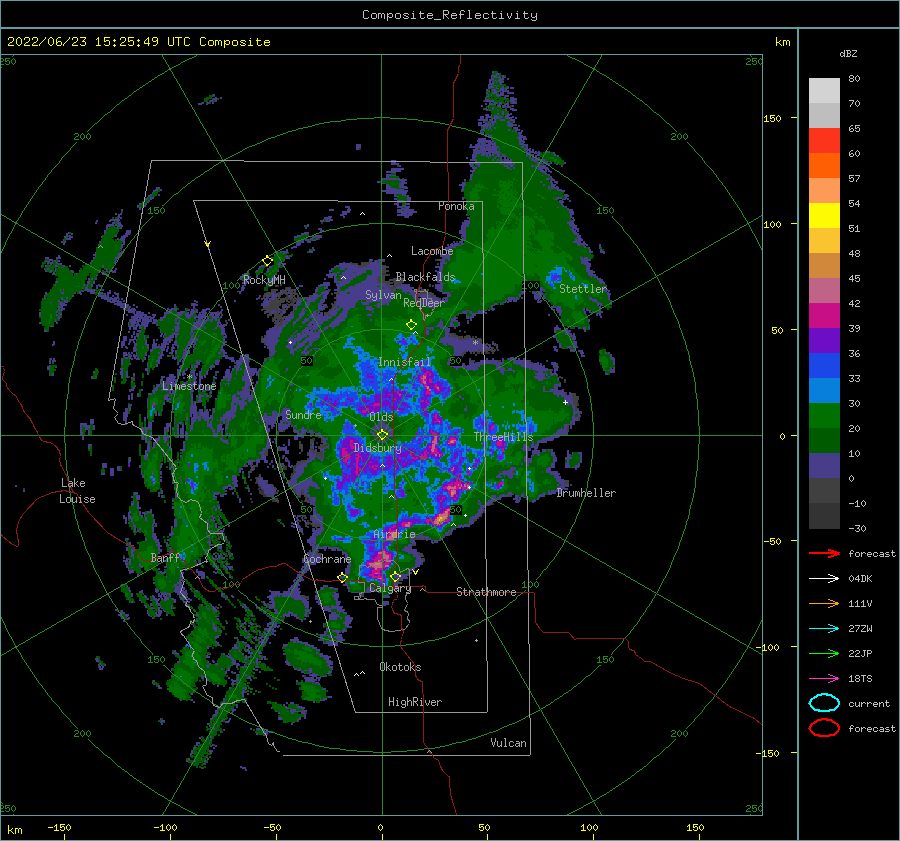Click the yellow marker south of RedDeer
900x841 pixels.
tap(411, 325)
